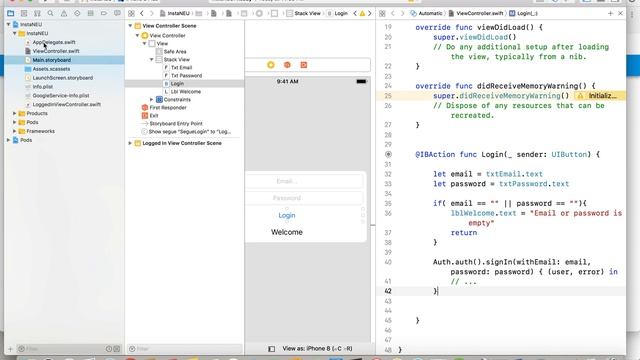Open the Source Control navigator icon
Image resolution: width=640 pixels, height=360 pixels.
[x=24, y=13]
